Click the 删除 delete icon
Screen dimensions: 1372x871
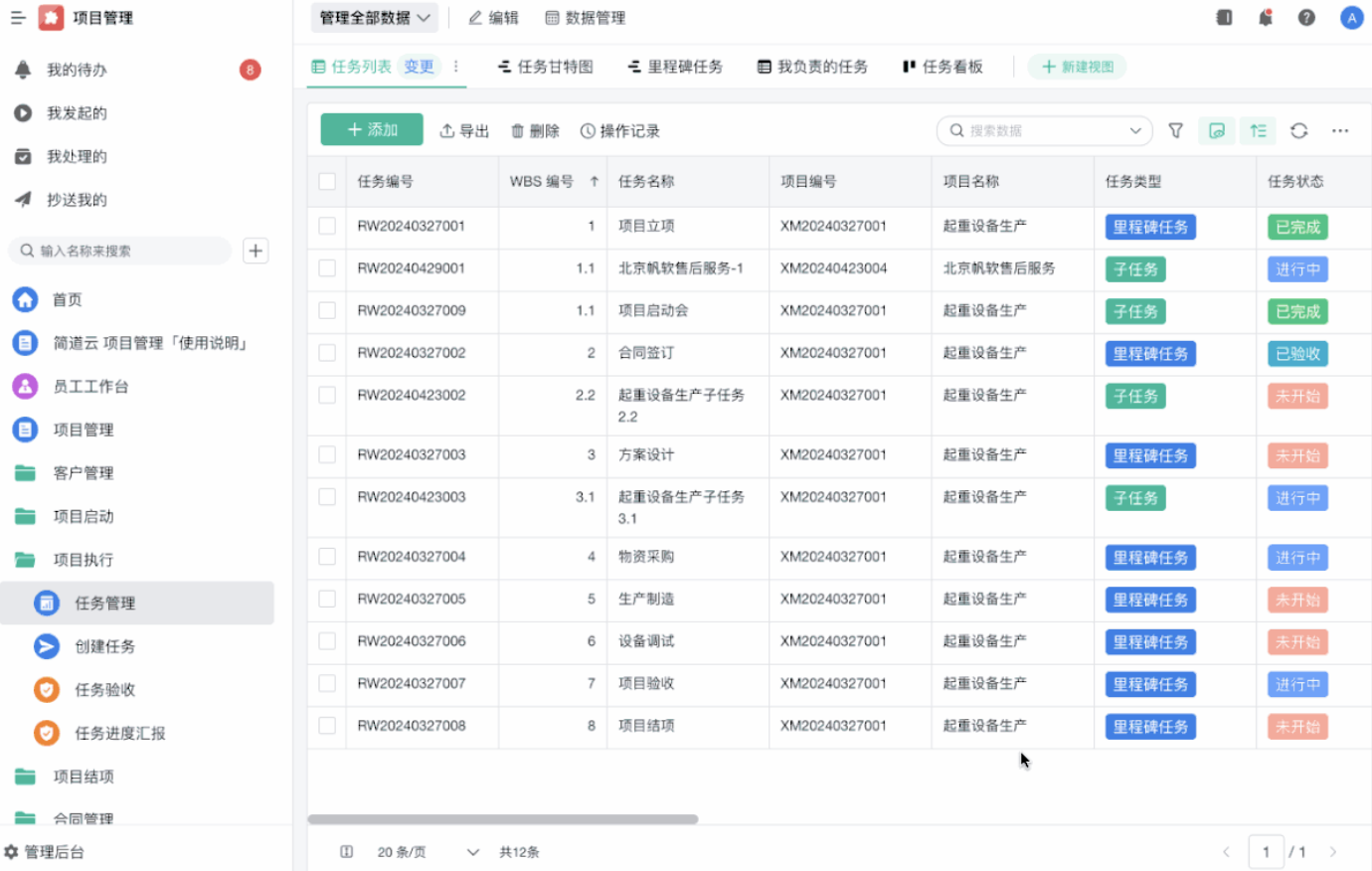click(518, 129)
